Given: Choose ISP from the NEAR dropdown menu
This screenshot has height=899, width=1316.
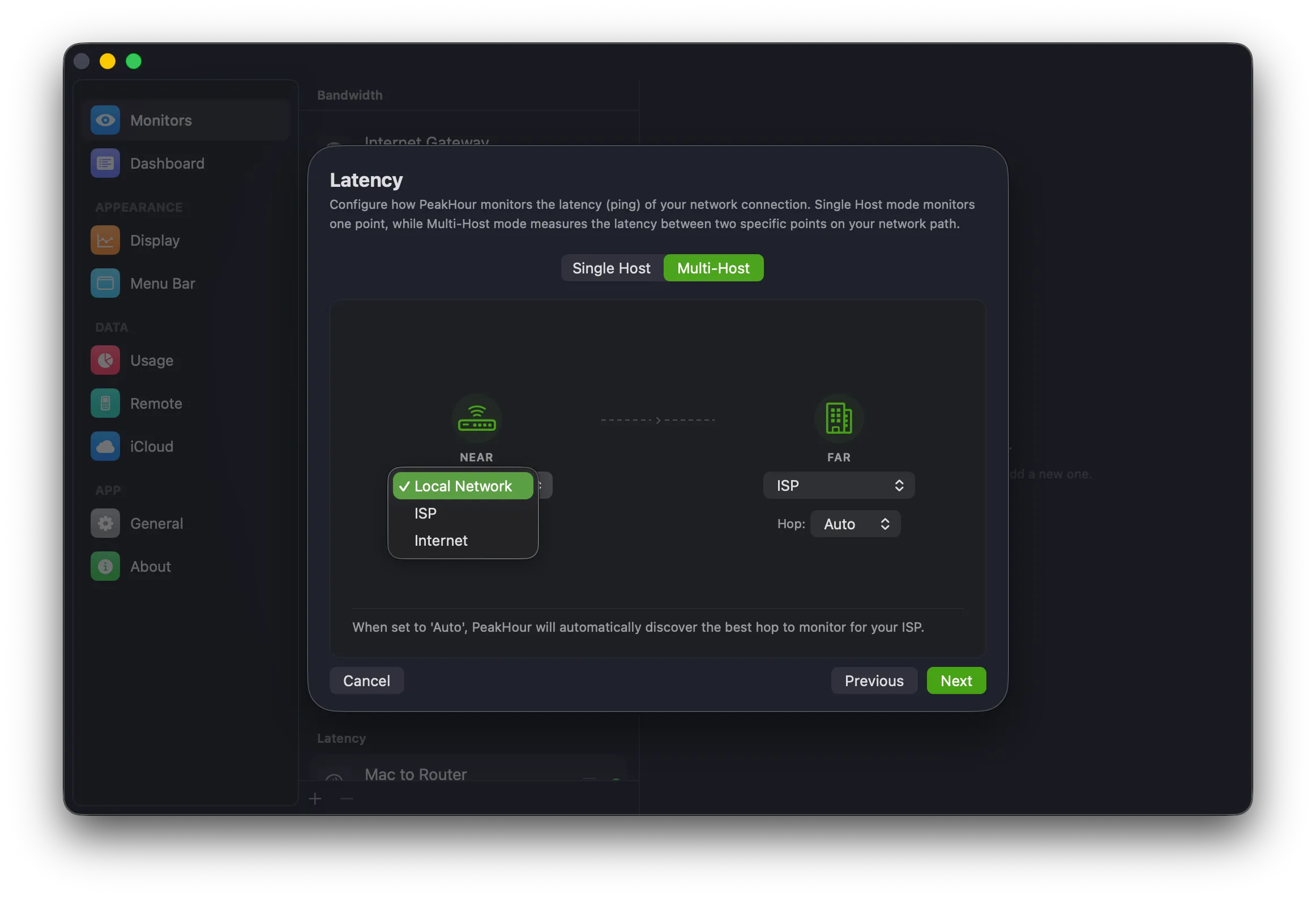Looking at the screenshot, I should click(x=463, y=513).
